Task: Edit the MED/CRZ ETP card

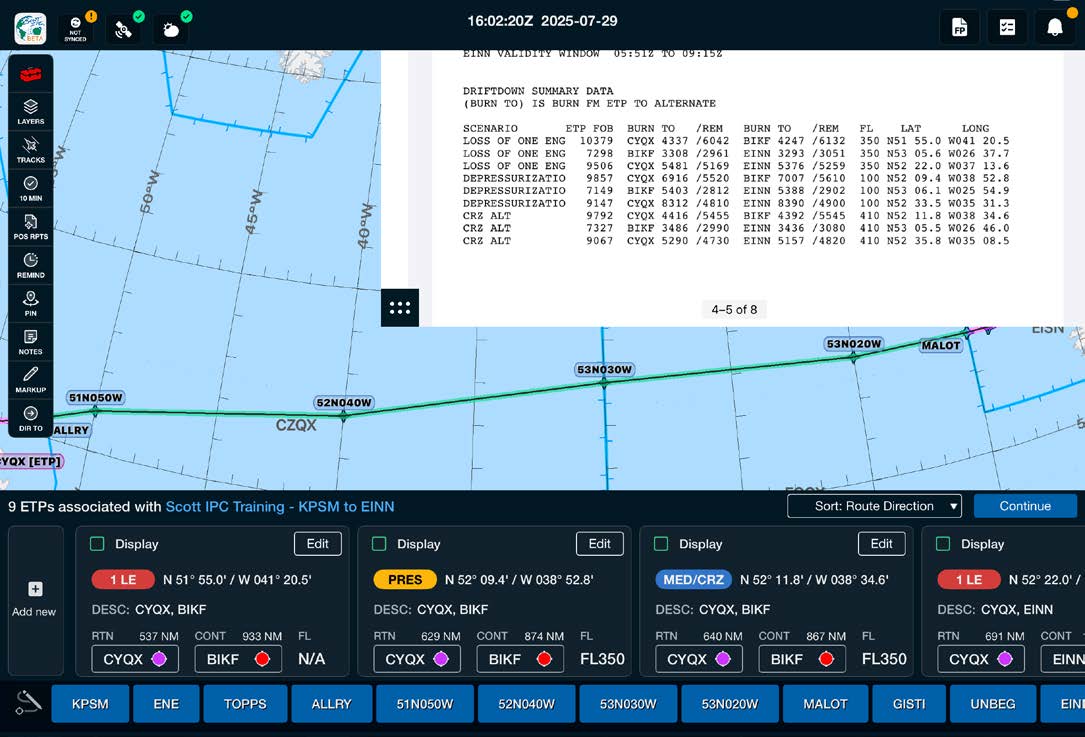Action: click(x=882, y=544)
